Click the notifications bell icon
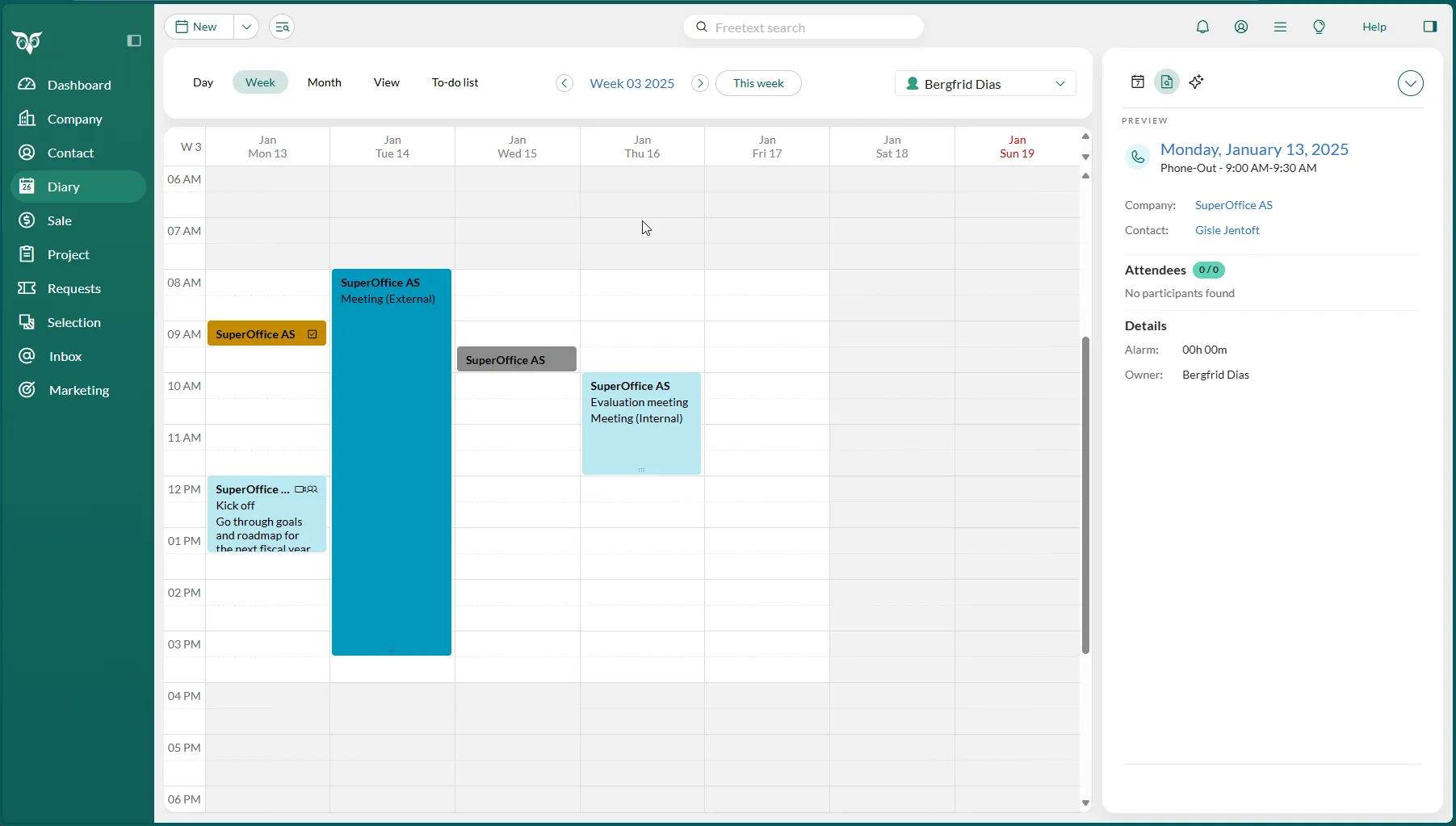1456x826 pixels. pyautogui.click(x=1202, y=27)
